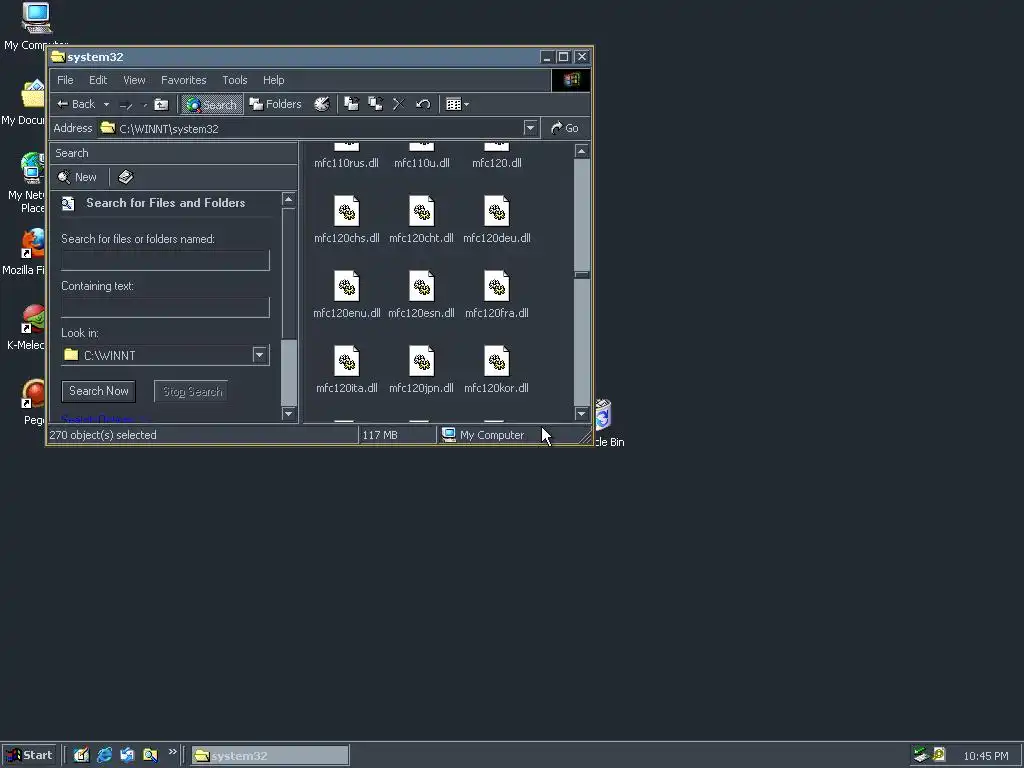
Task: Open the Back history dropdown arrow
Action: (106, 104)
